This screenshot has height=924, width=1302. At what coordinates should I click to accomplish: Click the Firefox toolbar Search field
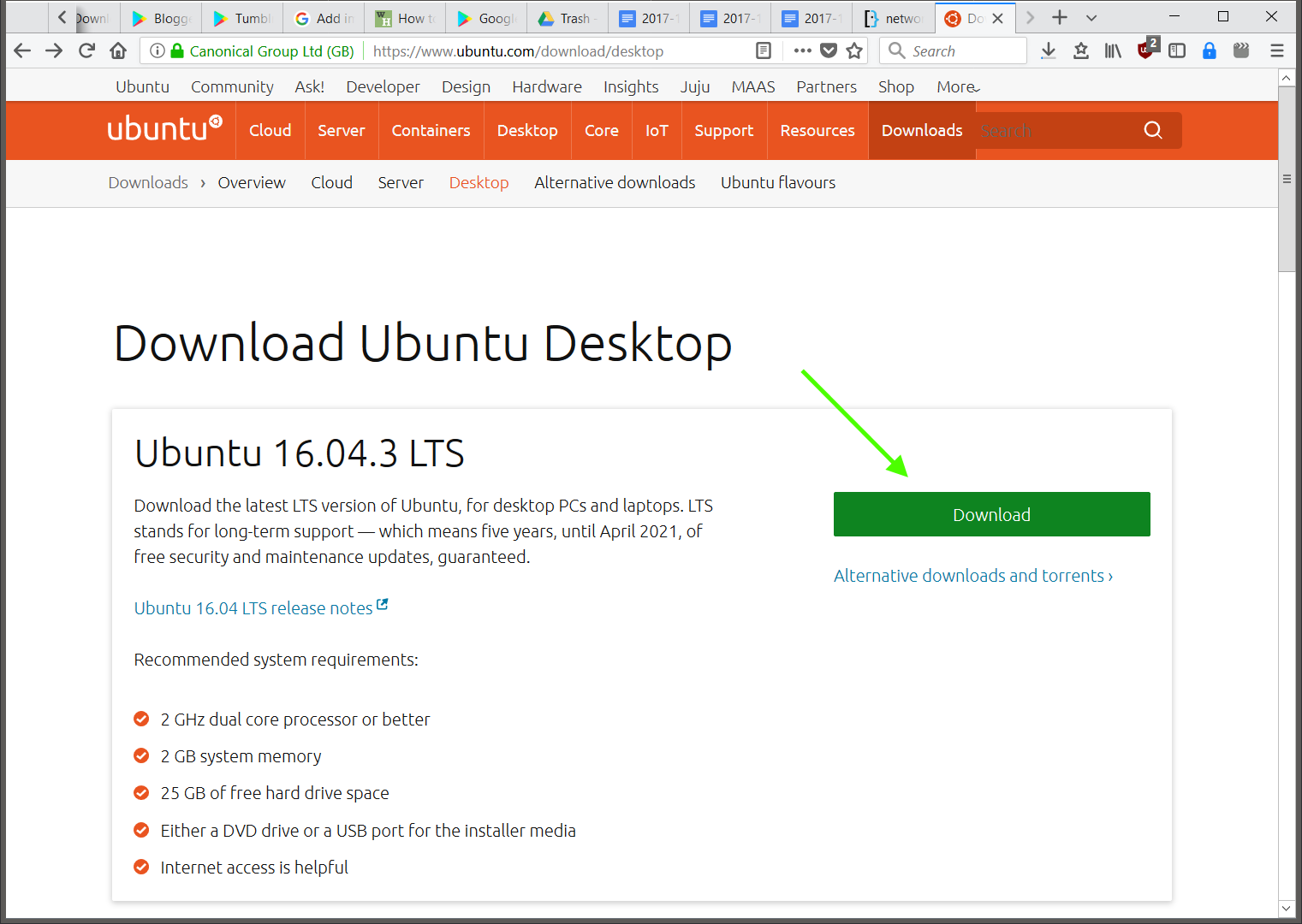click(x=953, y=51)
